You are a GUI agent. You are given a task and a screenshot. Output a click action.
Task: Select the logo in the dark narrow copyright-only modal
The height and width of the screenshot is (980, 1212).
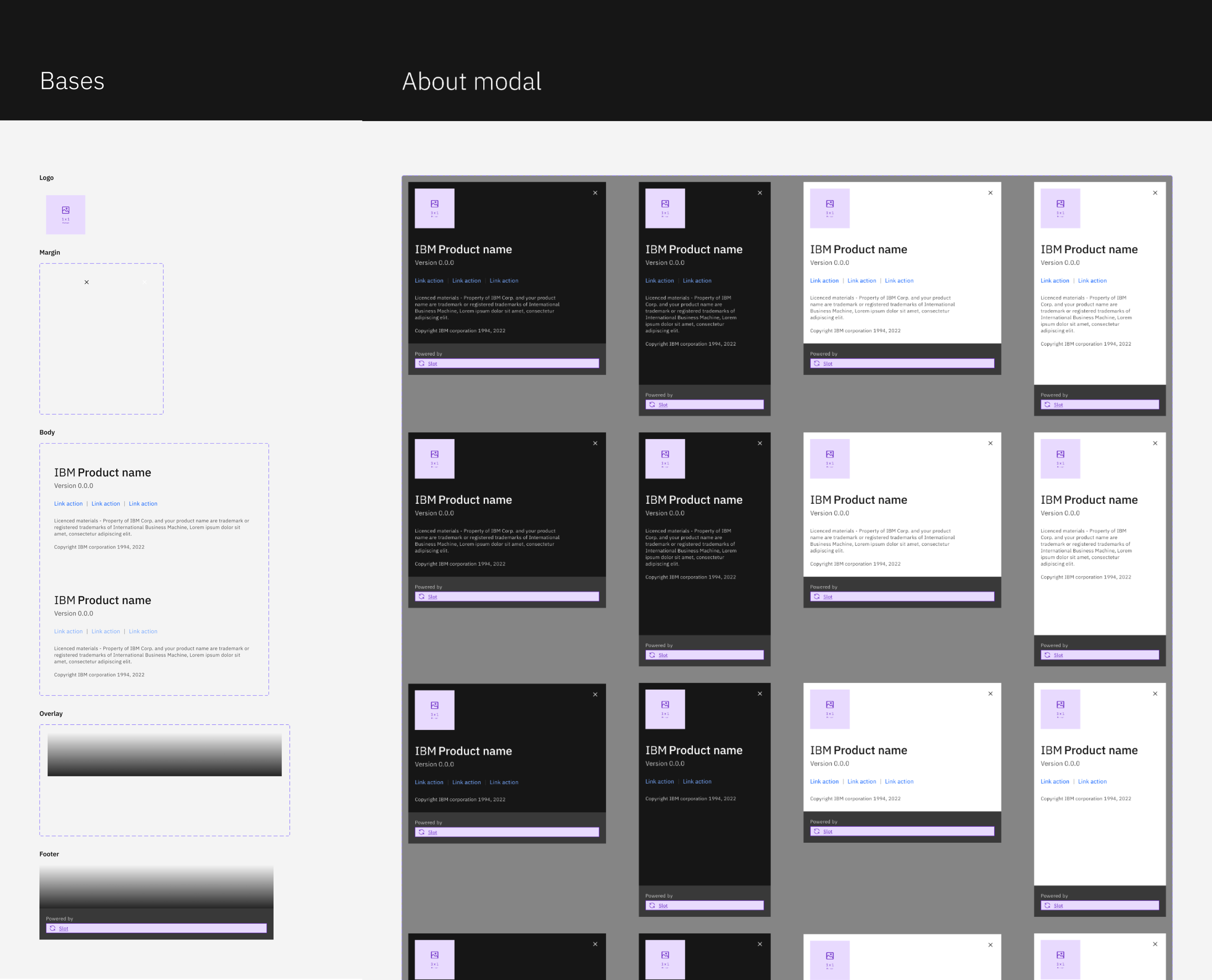[x=665, y=709]
